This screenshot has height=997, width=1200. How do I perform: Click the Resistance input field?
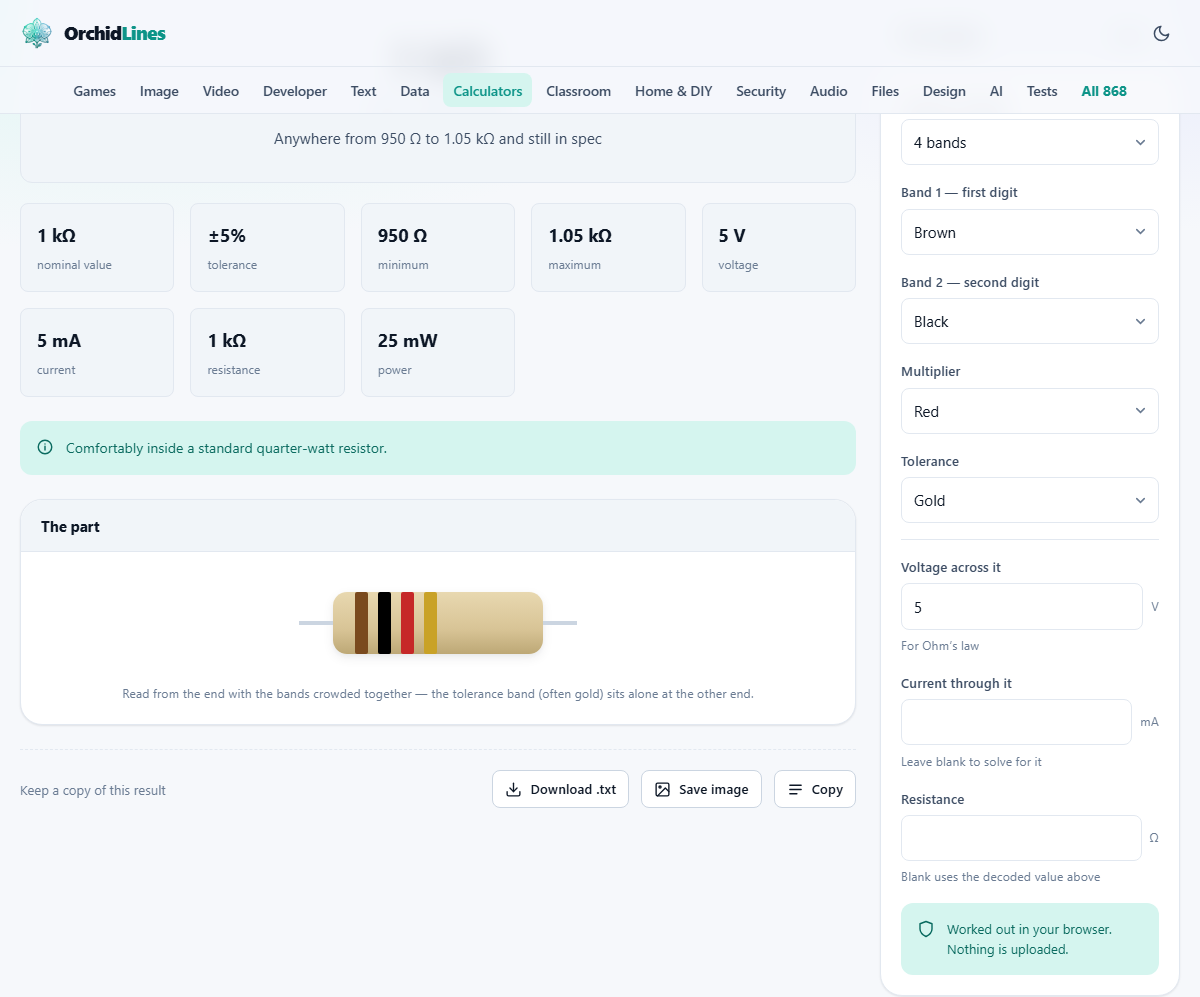(x=1021, y=838)
